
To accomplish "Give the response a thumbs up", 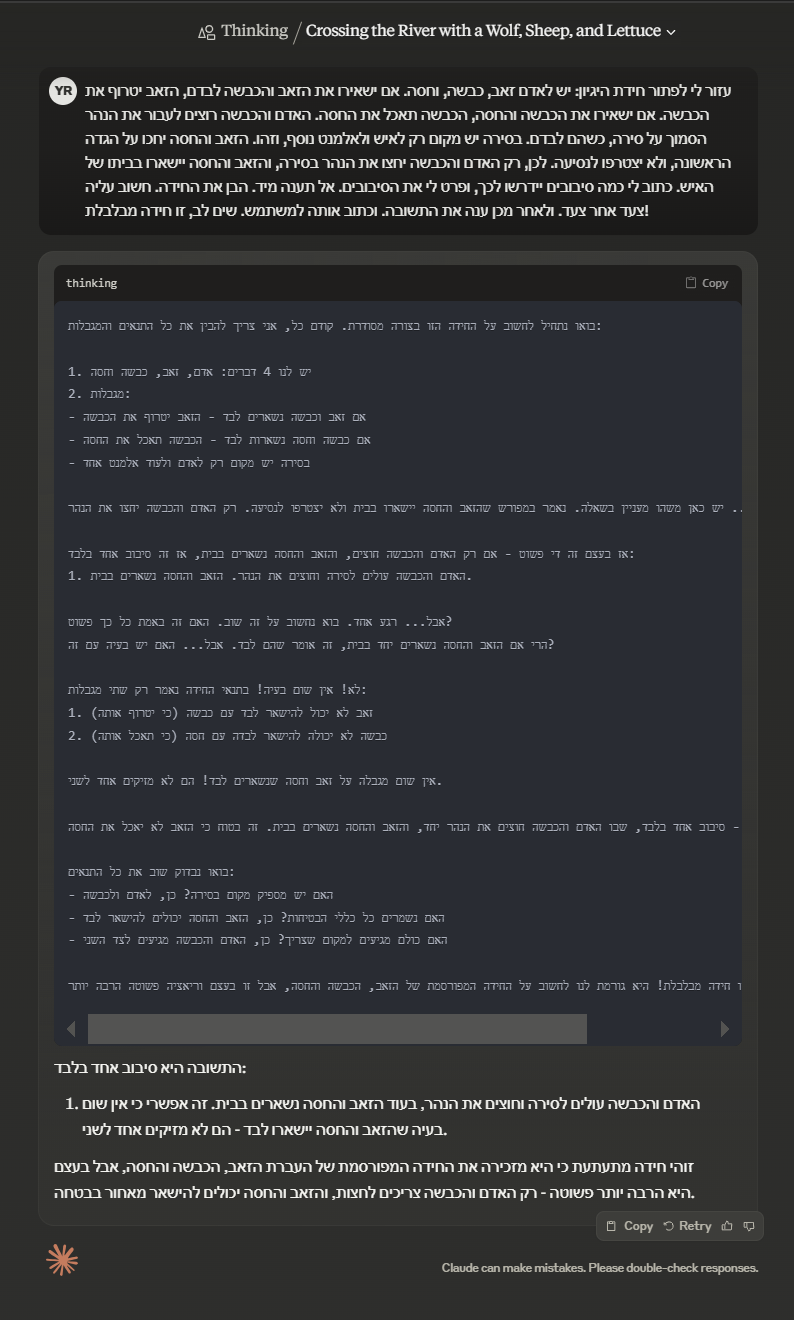I will coord(727,1226).
